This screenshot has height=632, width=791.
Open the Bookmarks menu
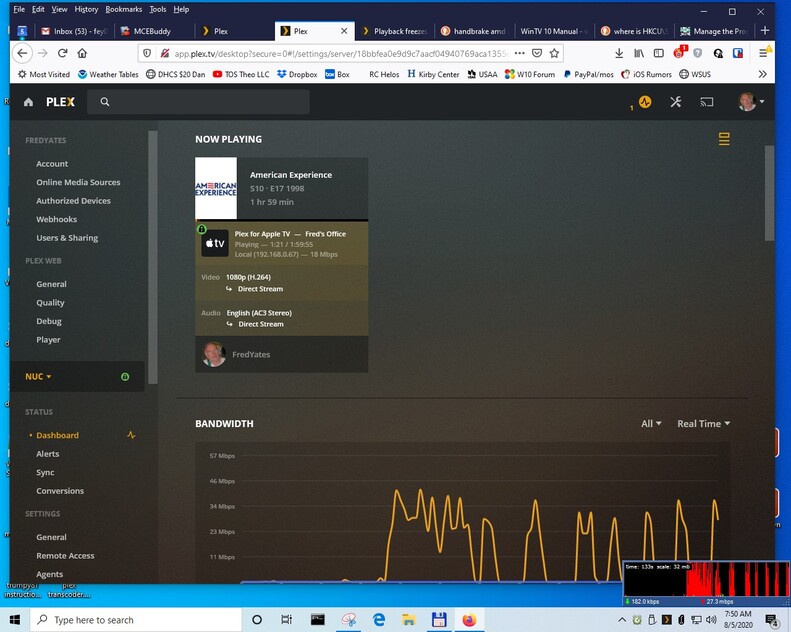tap(124, 9)
